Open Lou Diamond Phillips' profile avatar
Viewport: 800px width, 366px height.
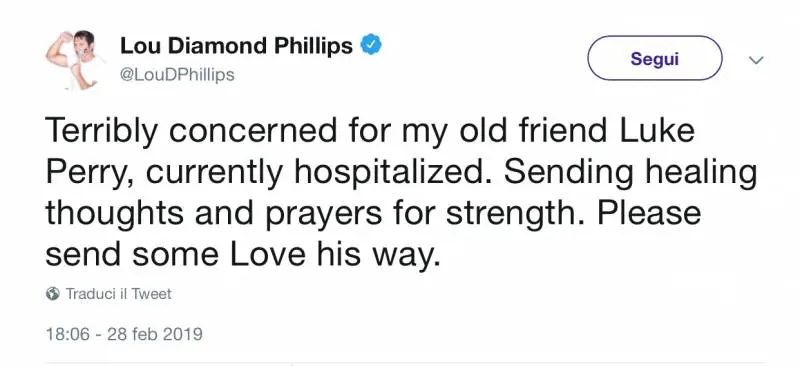point(73,60)
